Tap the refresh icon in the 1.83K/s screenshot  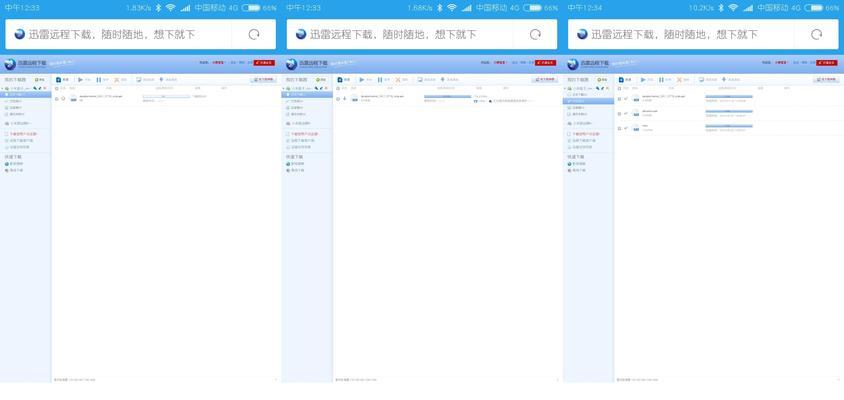point(254,34)
